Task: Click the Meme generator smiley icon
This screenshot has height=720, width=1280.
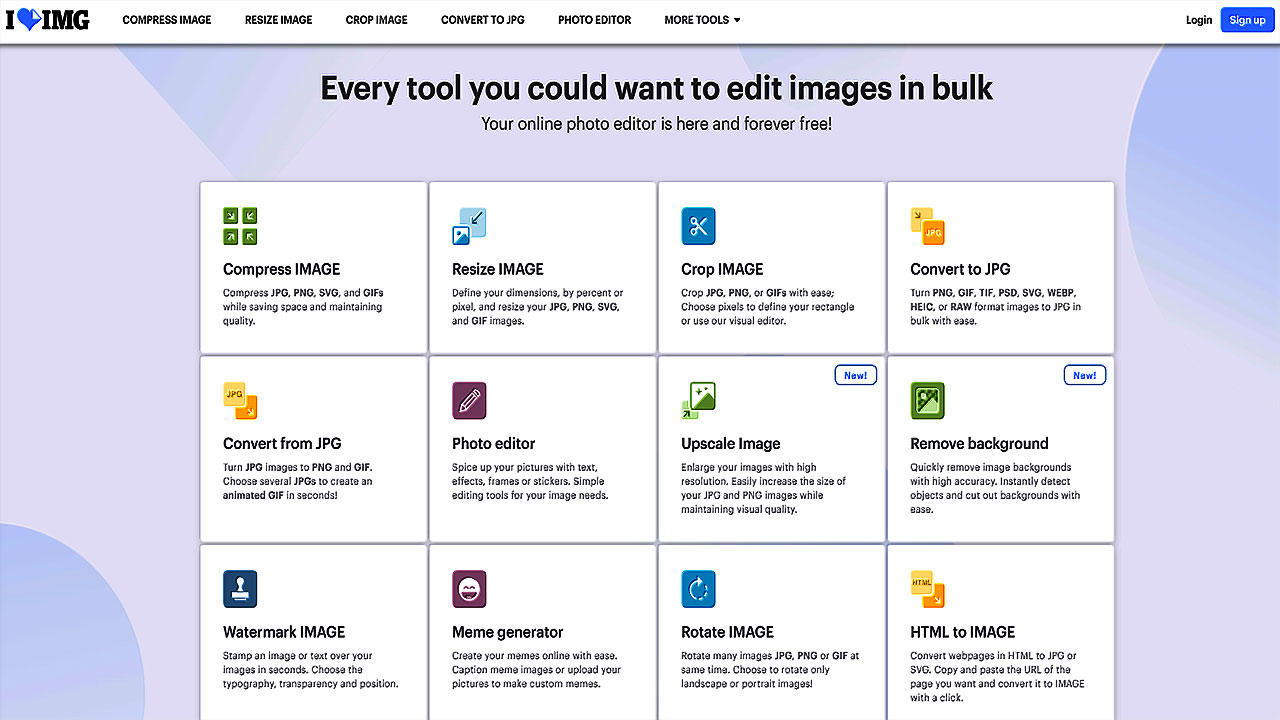Action: (469, 589)
